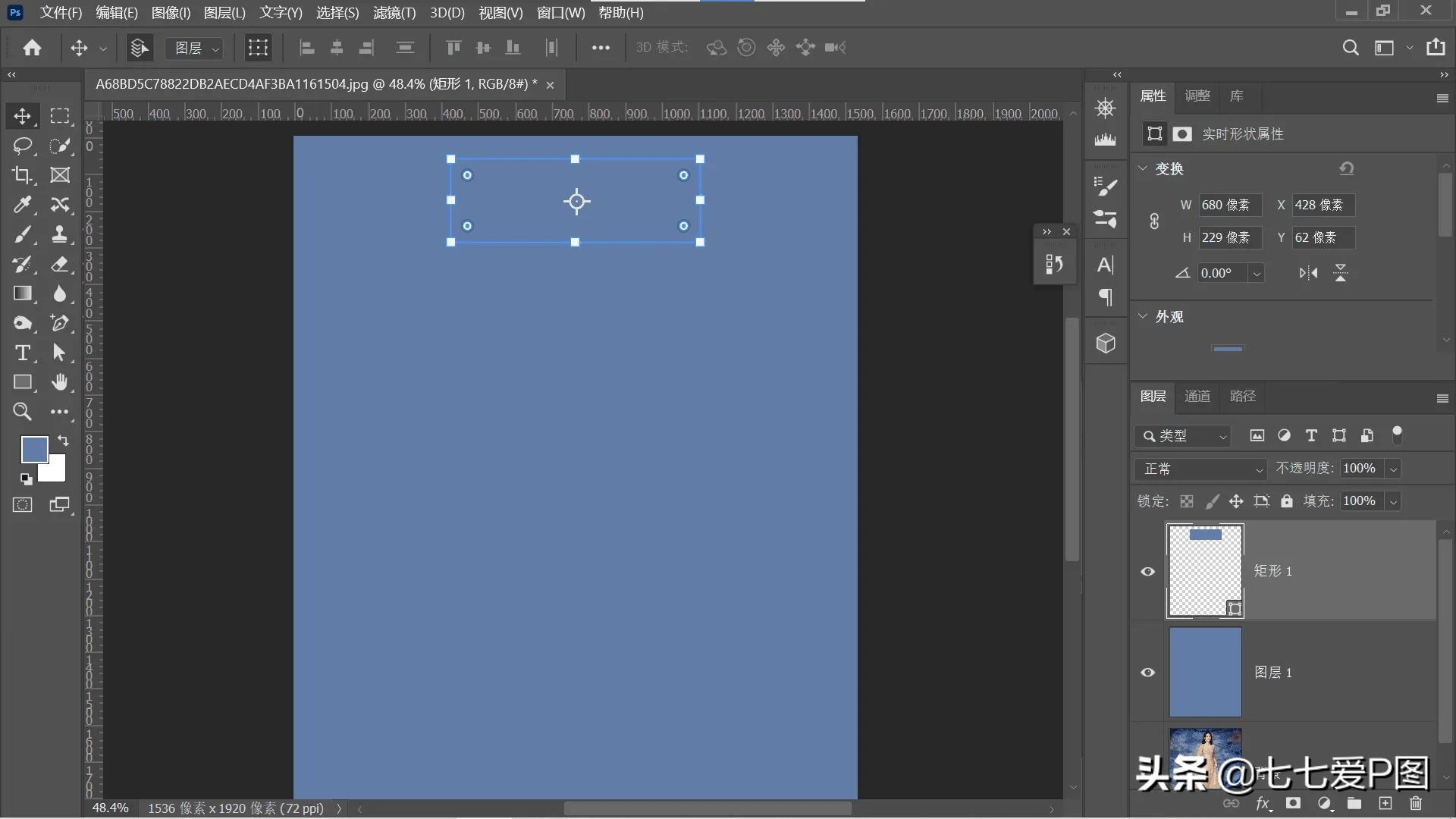Delete layer with trash icon
The width and height of the screenshot is (1456, 819).
point(1415,803)
